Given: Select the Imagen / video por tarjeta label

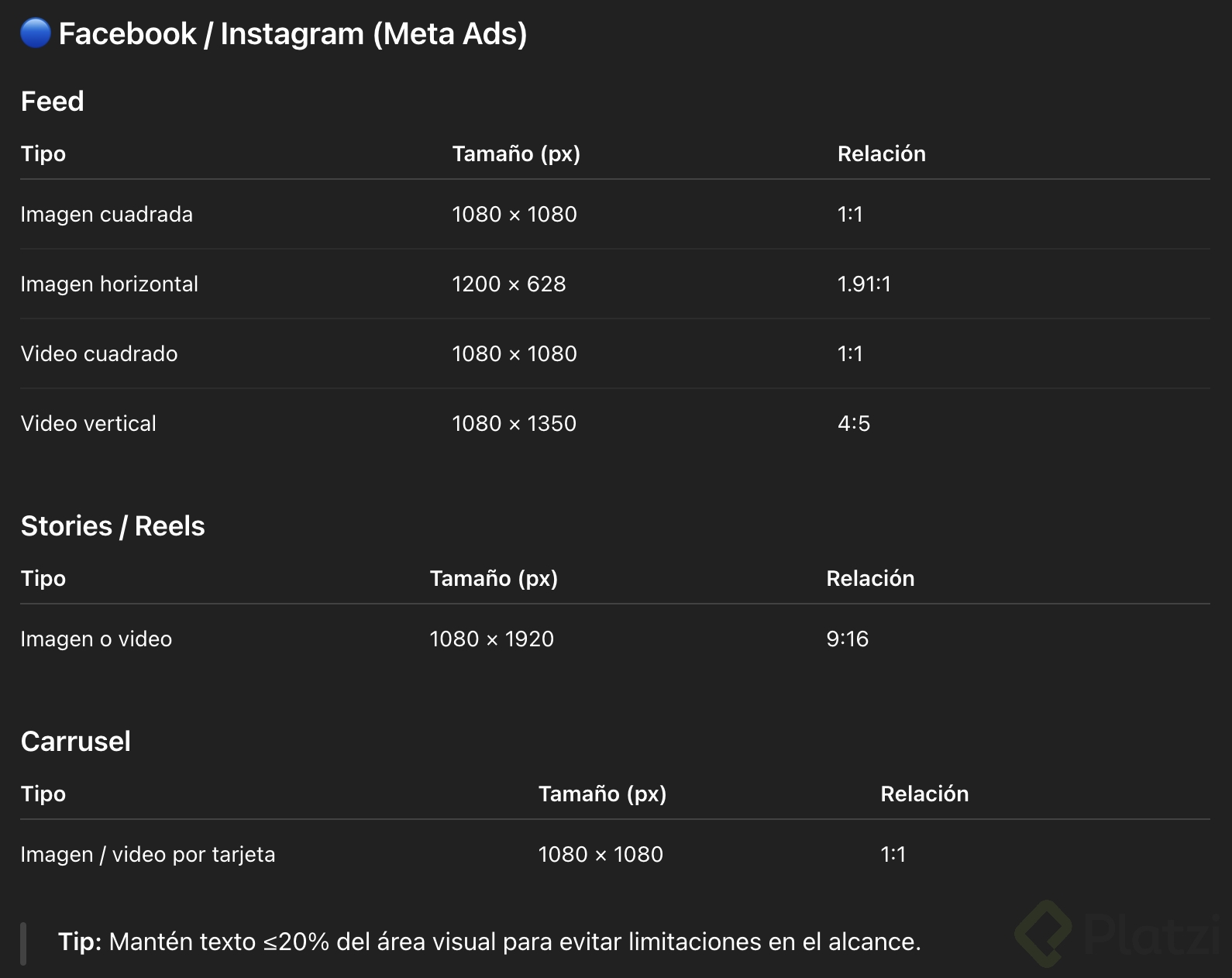Looking at the screenshot, I should pos(148,855).
